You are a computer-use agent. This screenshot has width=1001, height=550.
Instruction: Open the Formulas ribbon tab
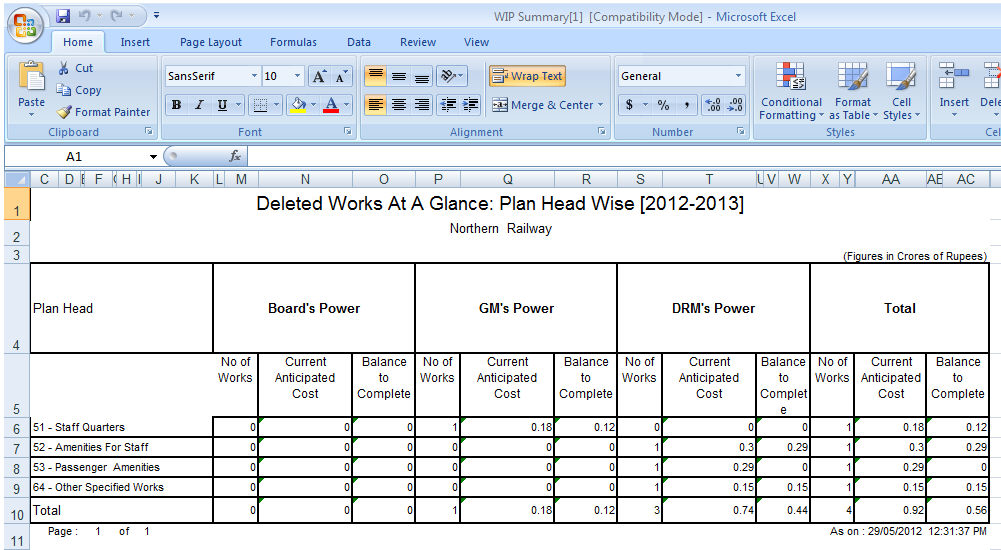(x=293, y=42)
